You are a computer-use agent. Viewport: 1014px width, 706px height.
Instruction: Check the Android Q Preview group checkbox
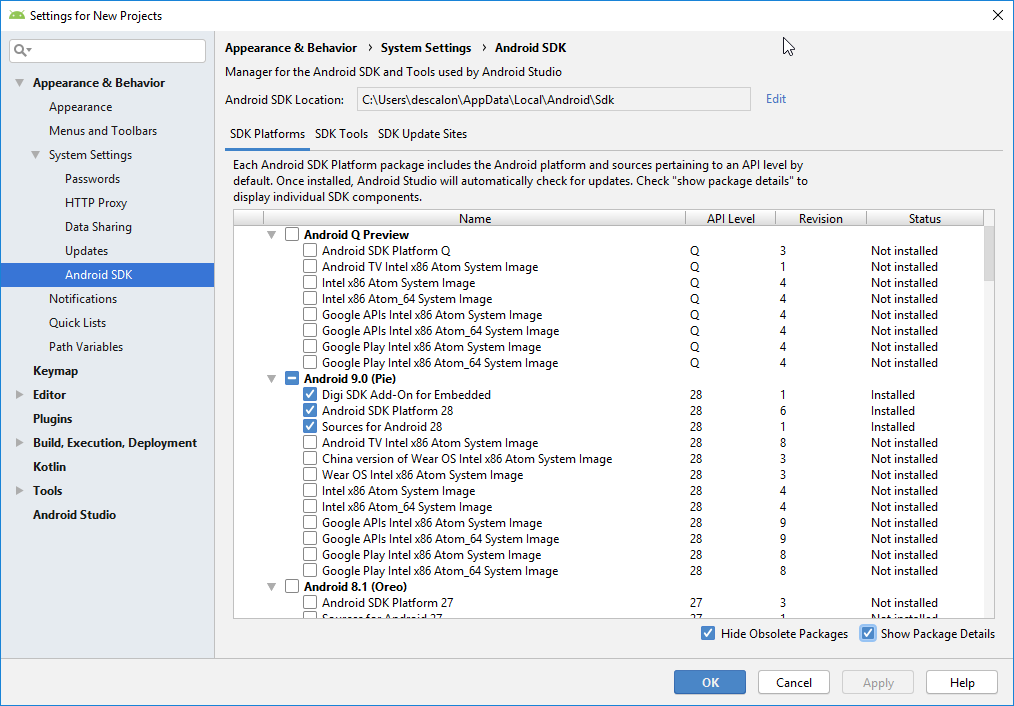[292, 235]
